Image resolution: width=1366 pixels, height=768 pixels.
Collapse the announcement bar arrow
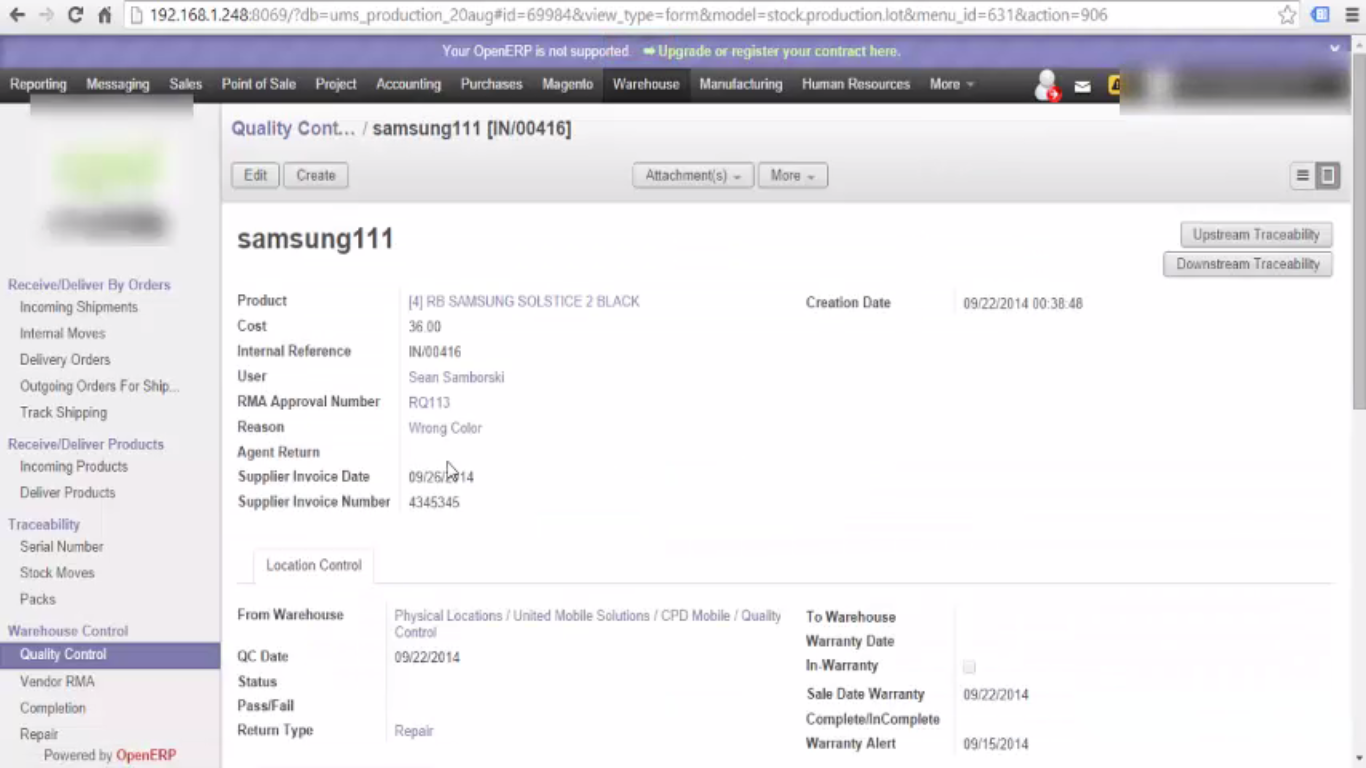(x=1334, y=48)
